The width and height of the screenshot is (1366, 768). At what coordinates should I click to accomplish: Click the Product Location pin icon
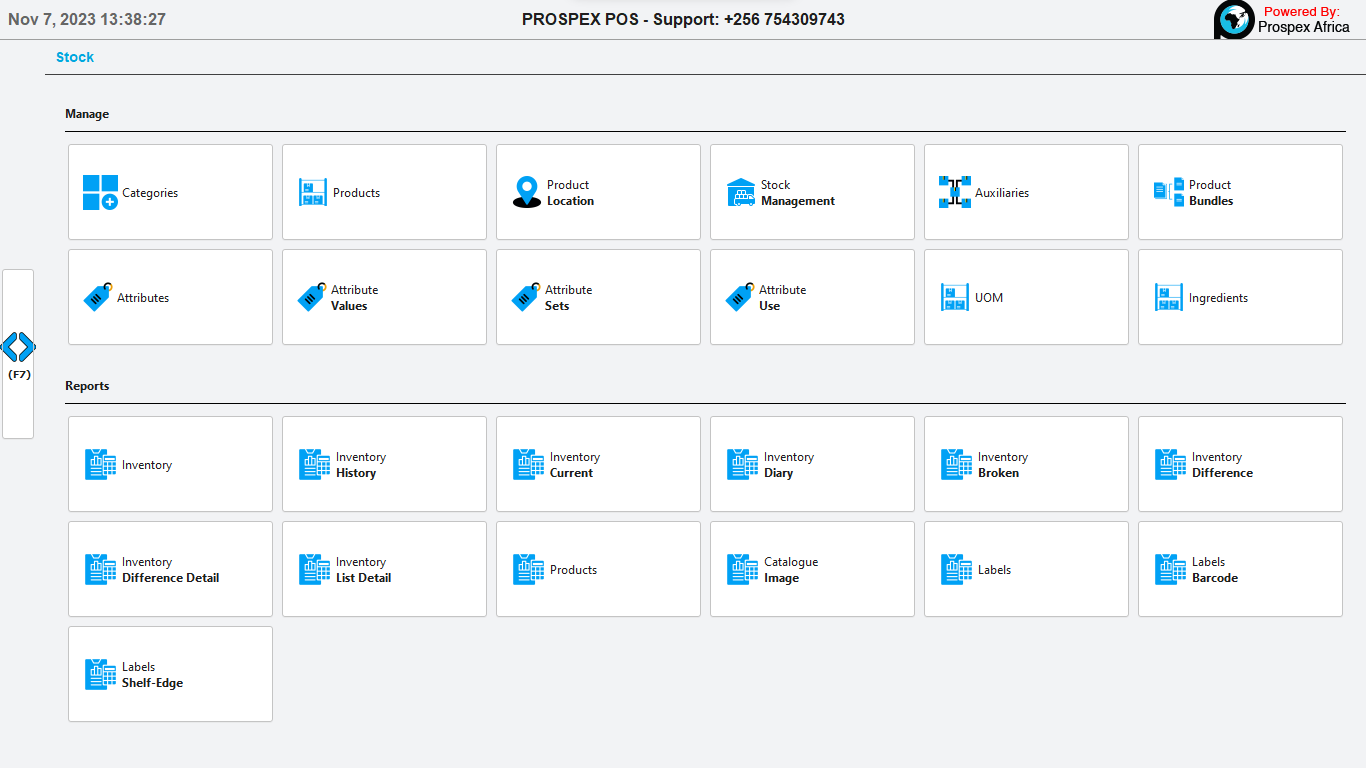pos(527,192)
